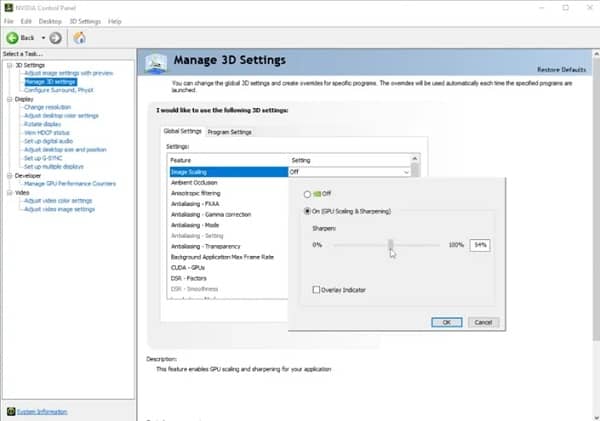This screenshot has width=600, height=421.
Task: Select the Antialiasing - Gamma correction row
Action: [228, 215]
